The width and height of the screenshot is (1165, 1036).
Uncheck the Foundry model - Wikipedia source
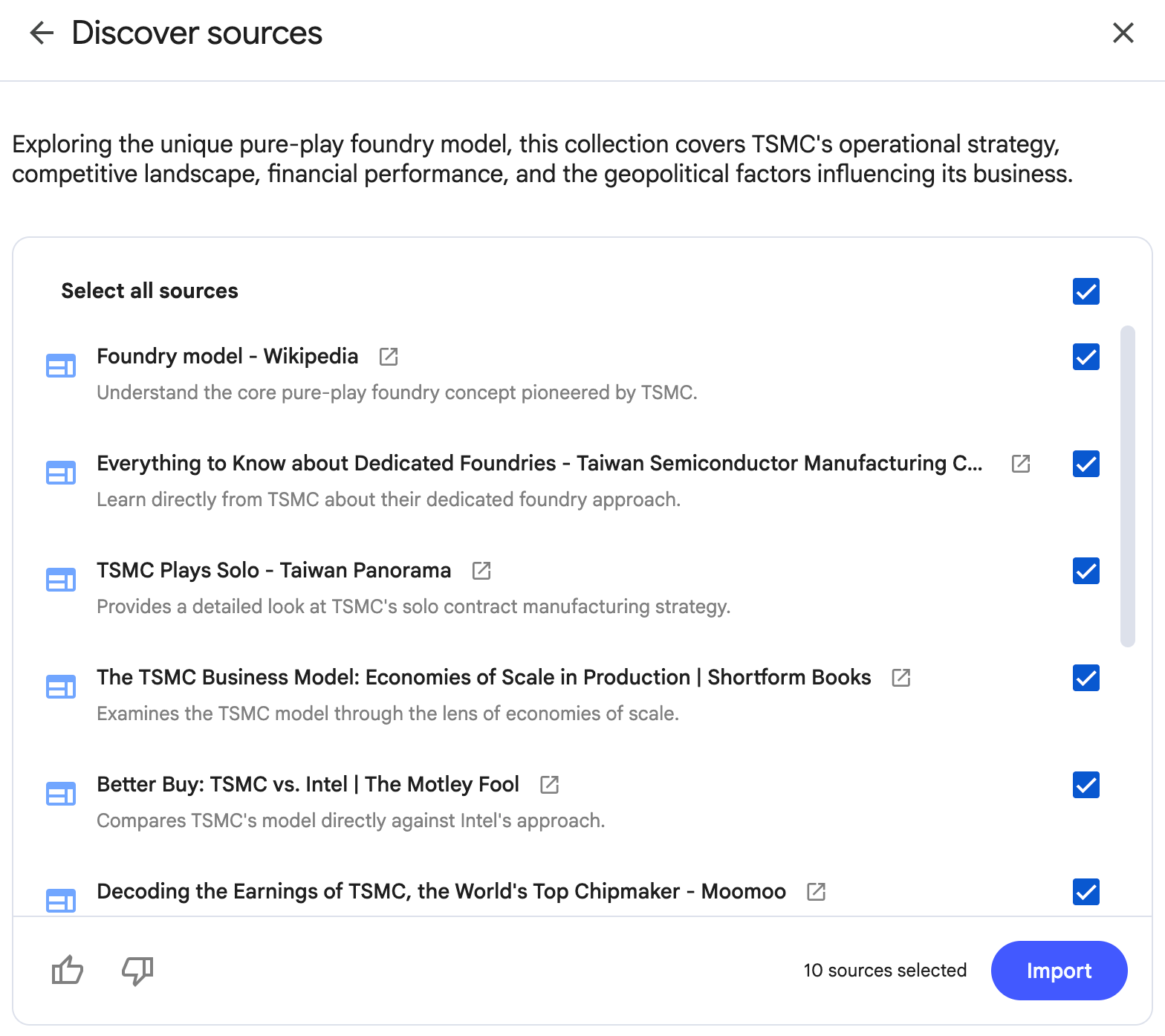click(x=1086, y=357)
